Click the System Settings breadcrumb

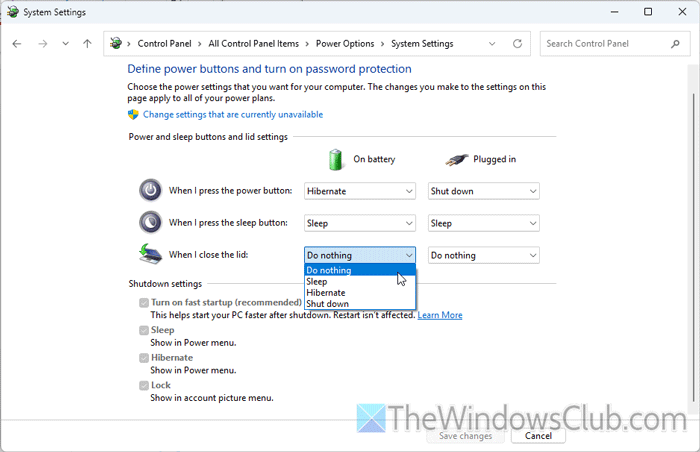[x=422, y=44]
